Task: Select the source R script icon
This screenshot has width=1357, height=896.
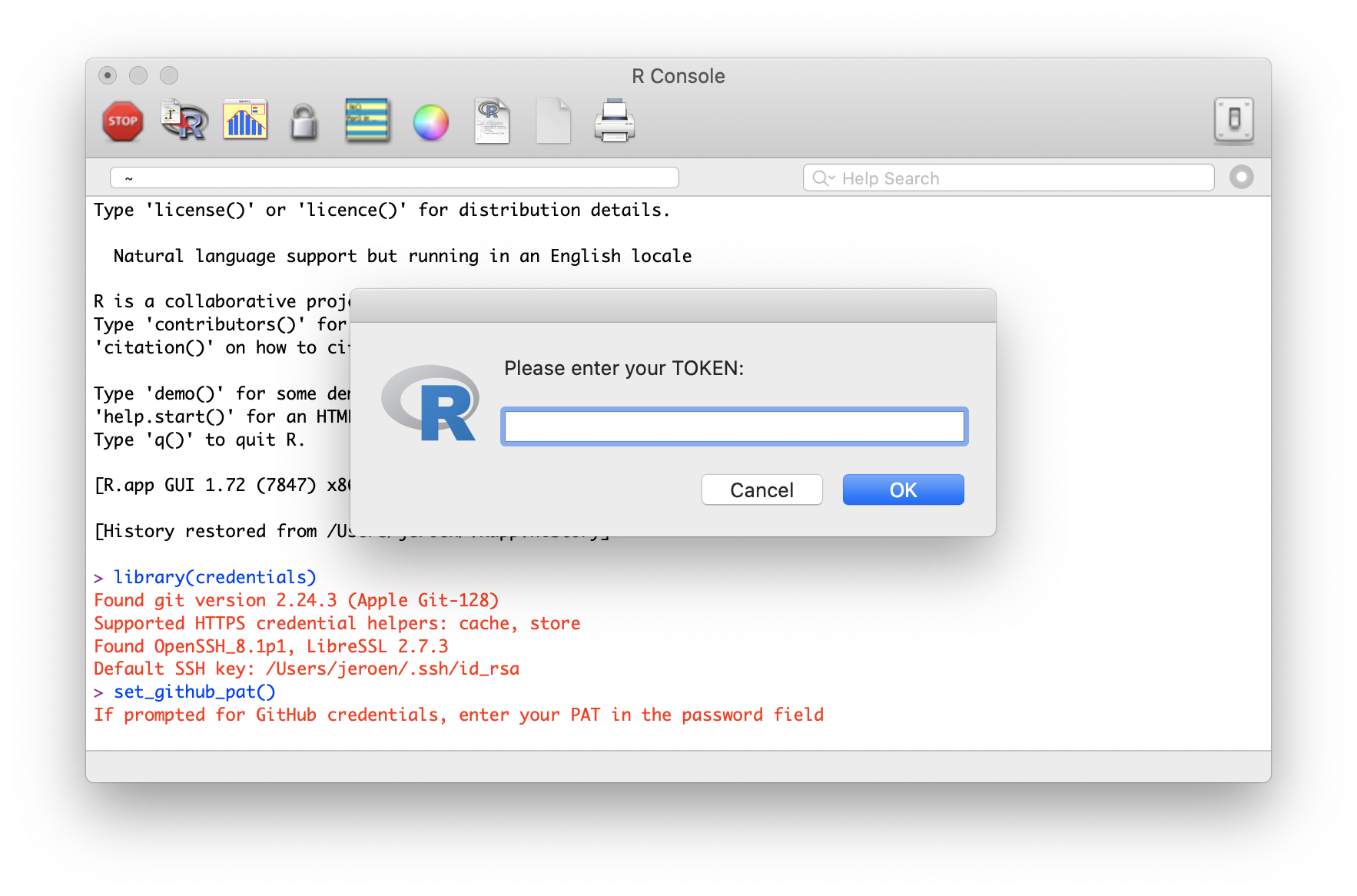Action: click(184, 121)
